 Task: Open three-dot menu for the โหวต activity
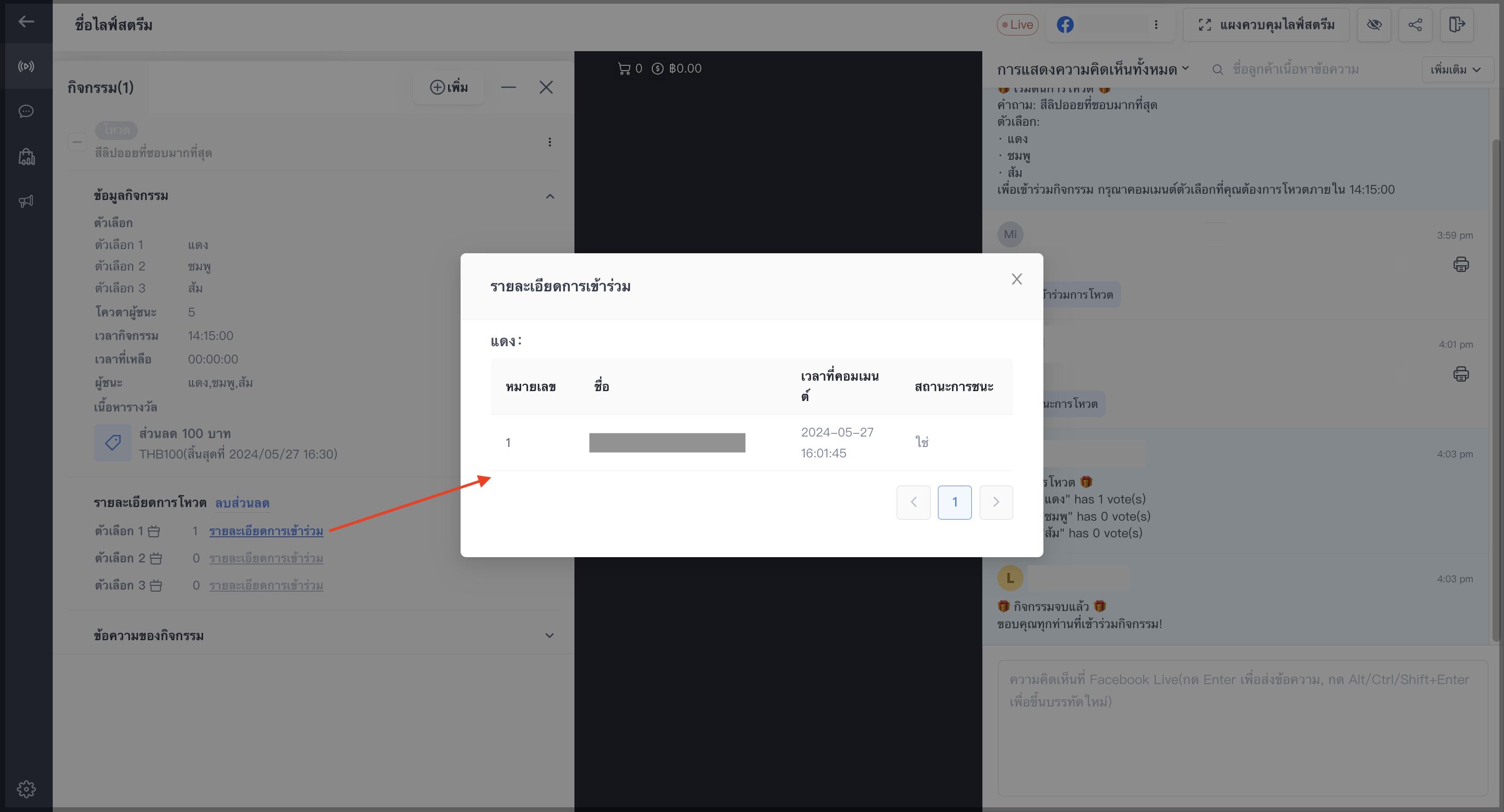(x=549, y=142)
